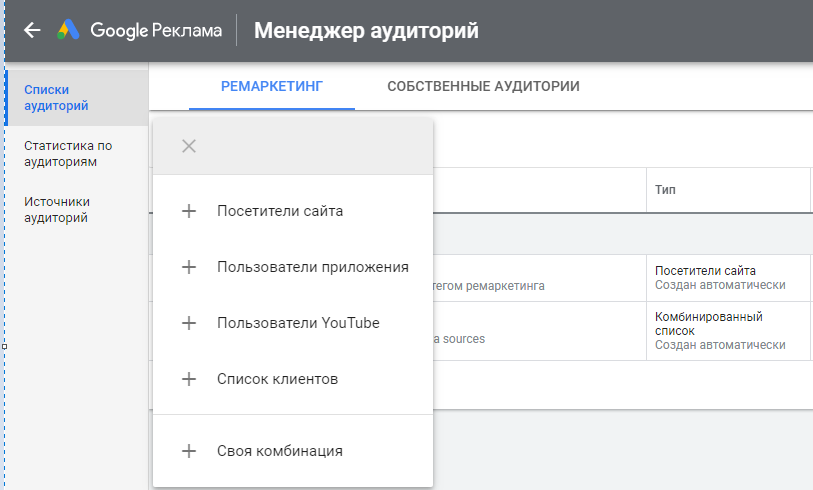Click plus icon next to Посетители сайта
Viewport: 813px width, 490px height.
(189, 211)
